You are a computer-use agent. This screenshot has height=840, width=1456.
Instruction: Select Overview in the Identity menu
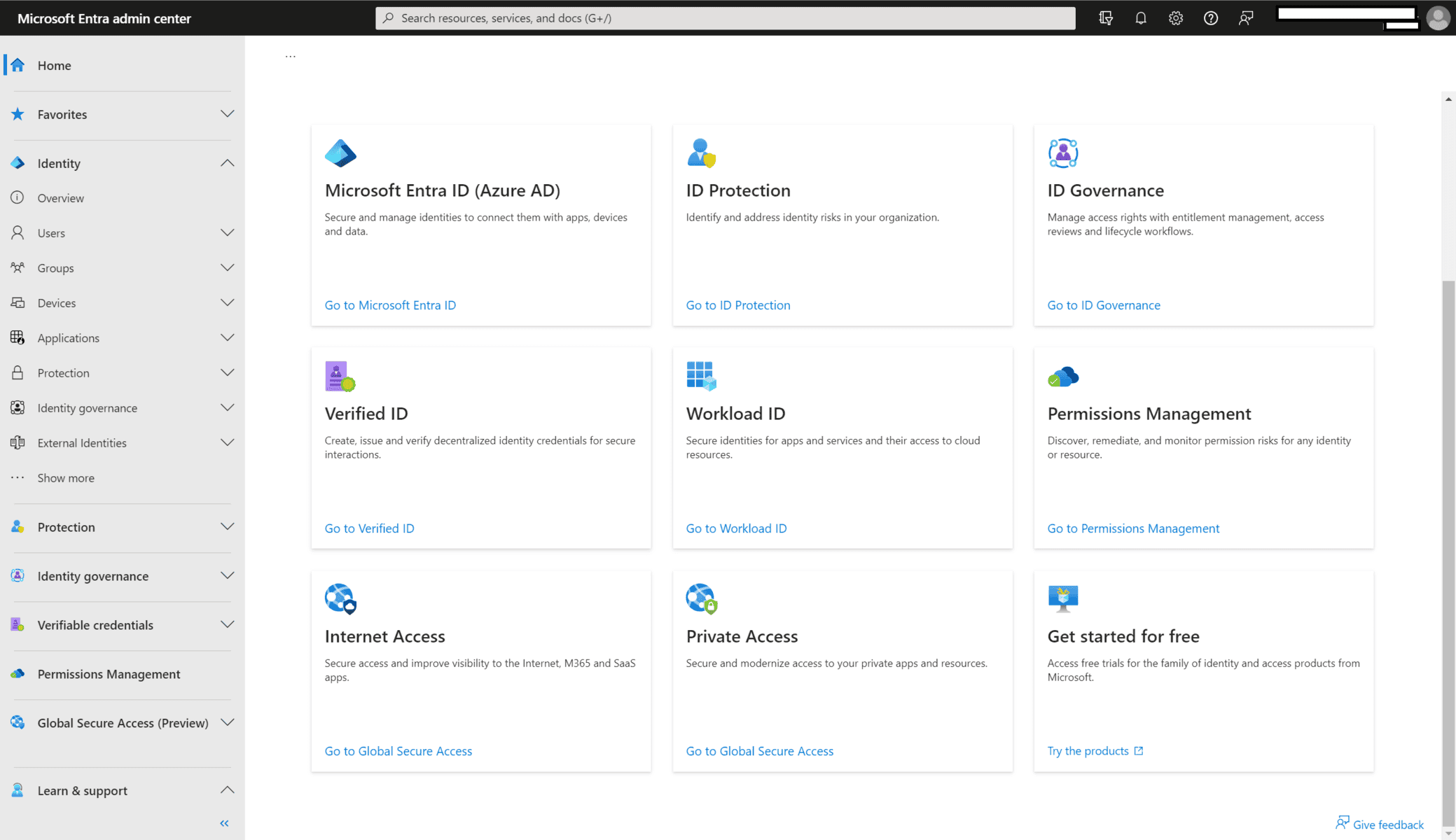[61, 198]
